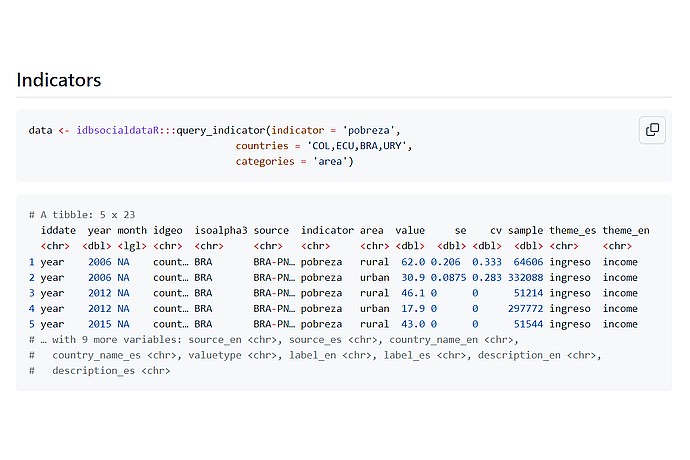Select the value 46.1 in row 3
The height and width of the screenshot is (460, 690).
point(413,293)
